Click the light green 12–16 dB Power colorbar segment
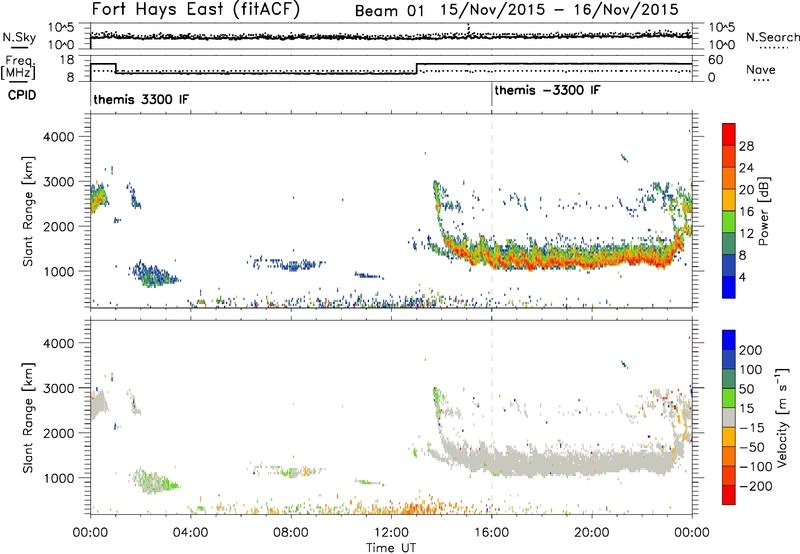The width and height of the screenshot is (800, 554). (x=729, y=221)
